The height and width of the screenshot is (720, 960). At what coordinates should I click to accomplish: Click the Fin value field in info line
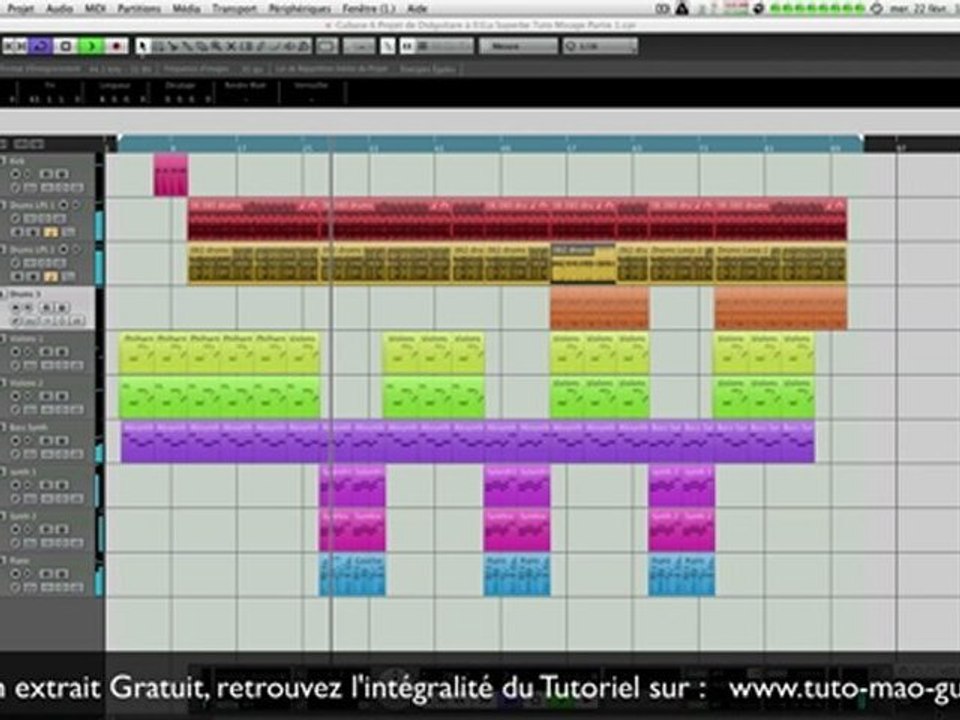click(53, 99)
